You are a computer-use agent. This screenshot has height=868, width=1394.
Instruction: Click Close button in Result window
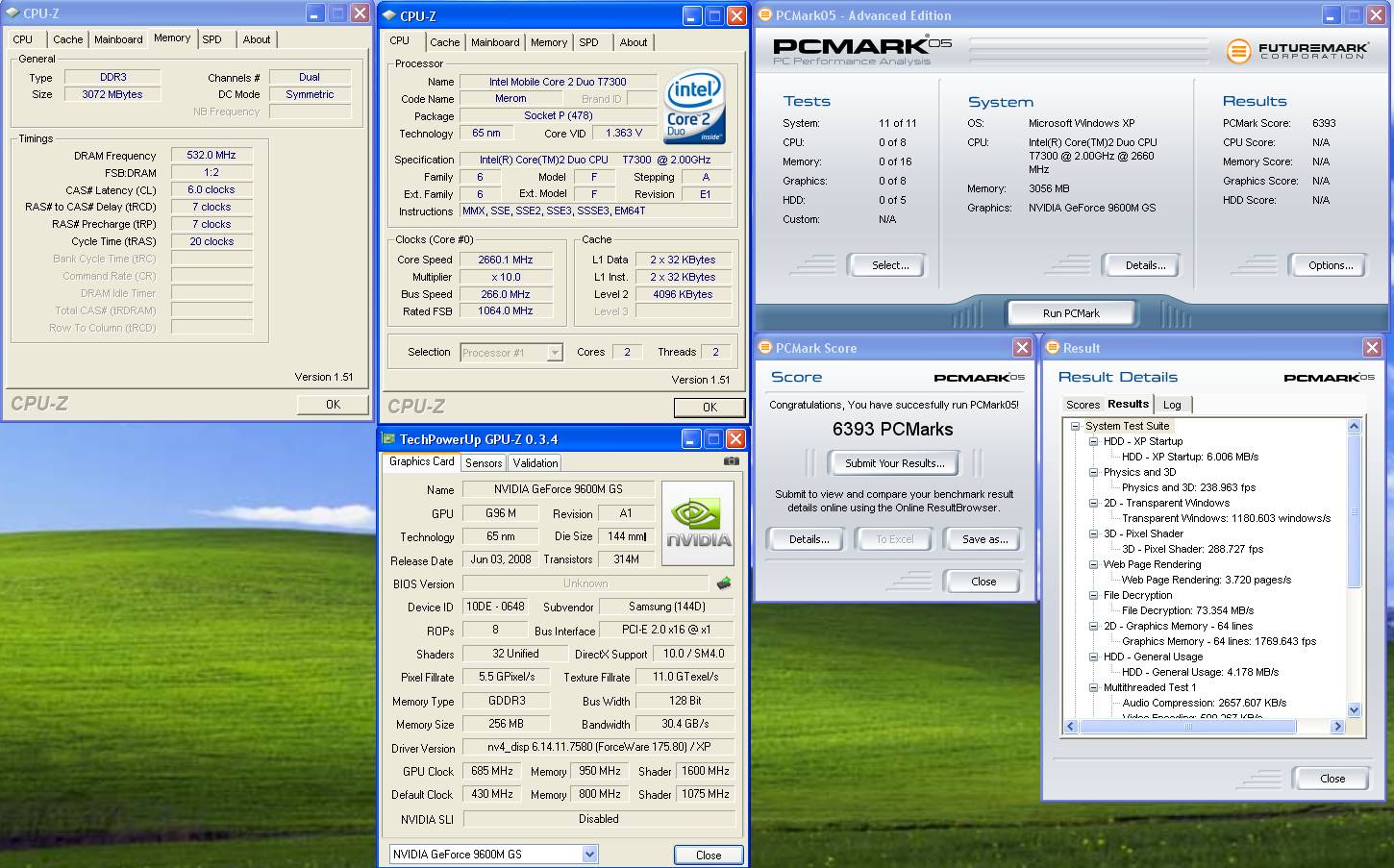[1332, 779]
